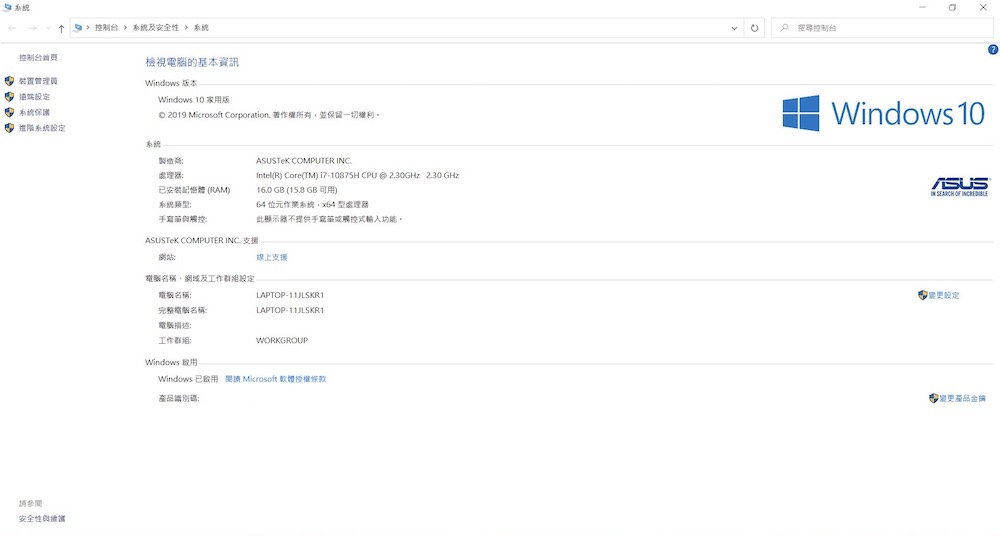Click ASUSTeK COMPUTER INC. manufacturer value

(304, 161)
